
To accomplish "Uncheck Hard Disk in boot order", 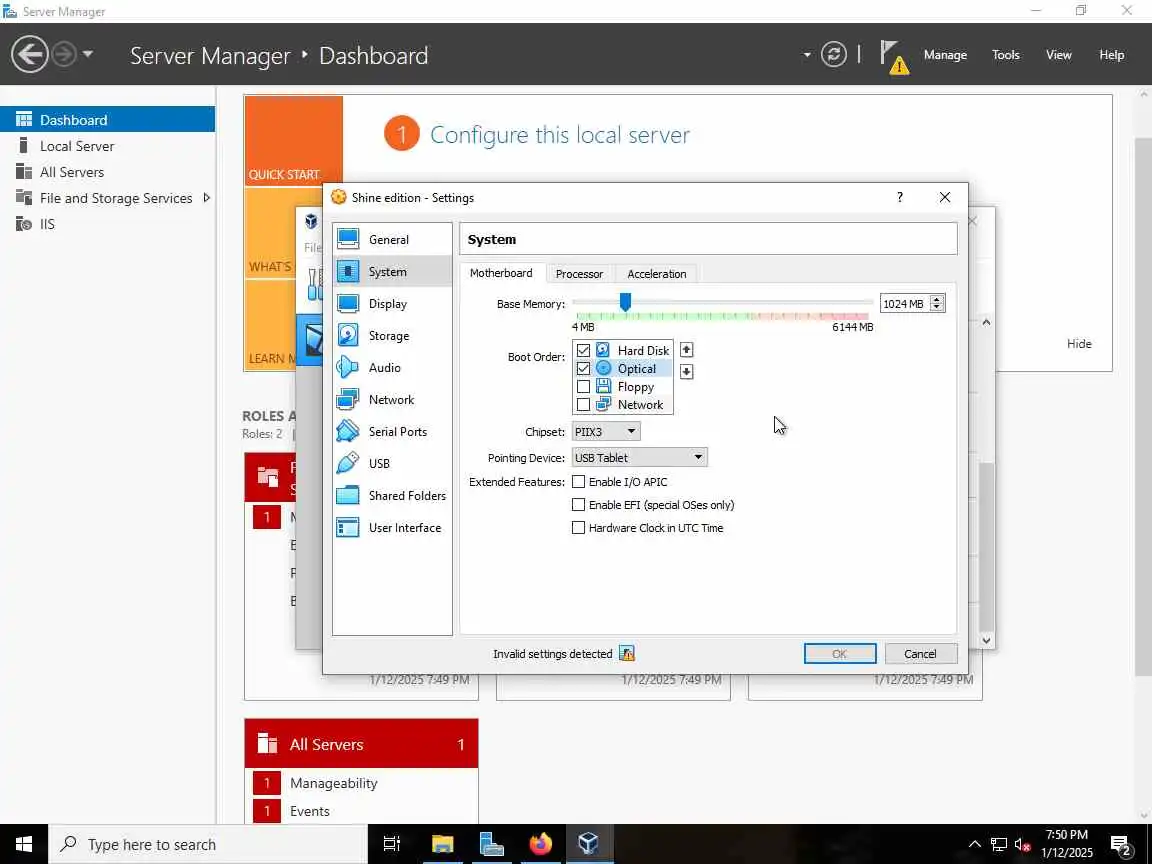I will pos(583,350).
